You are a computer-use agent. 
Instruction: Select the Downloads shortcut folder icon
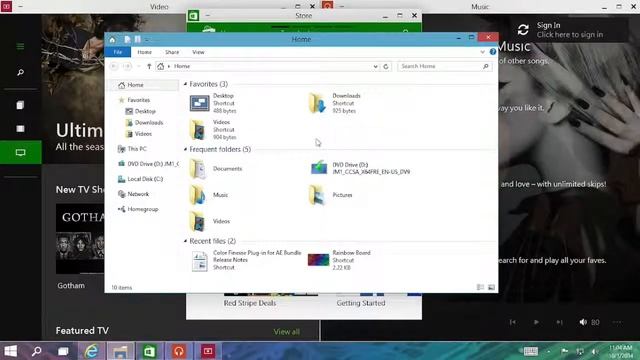pyautogui.click(x=318, y=103)
